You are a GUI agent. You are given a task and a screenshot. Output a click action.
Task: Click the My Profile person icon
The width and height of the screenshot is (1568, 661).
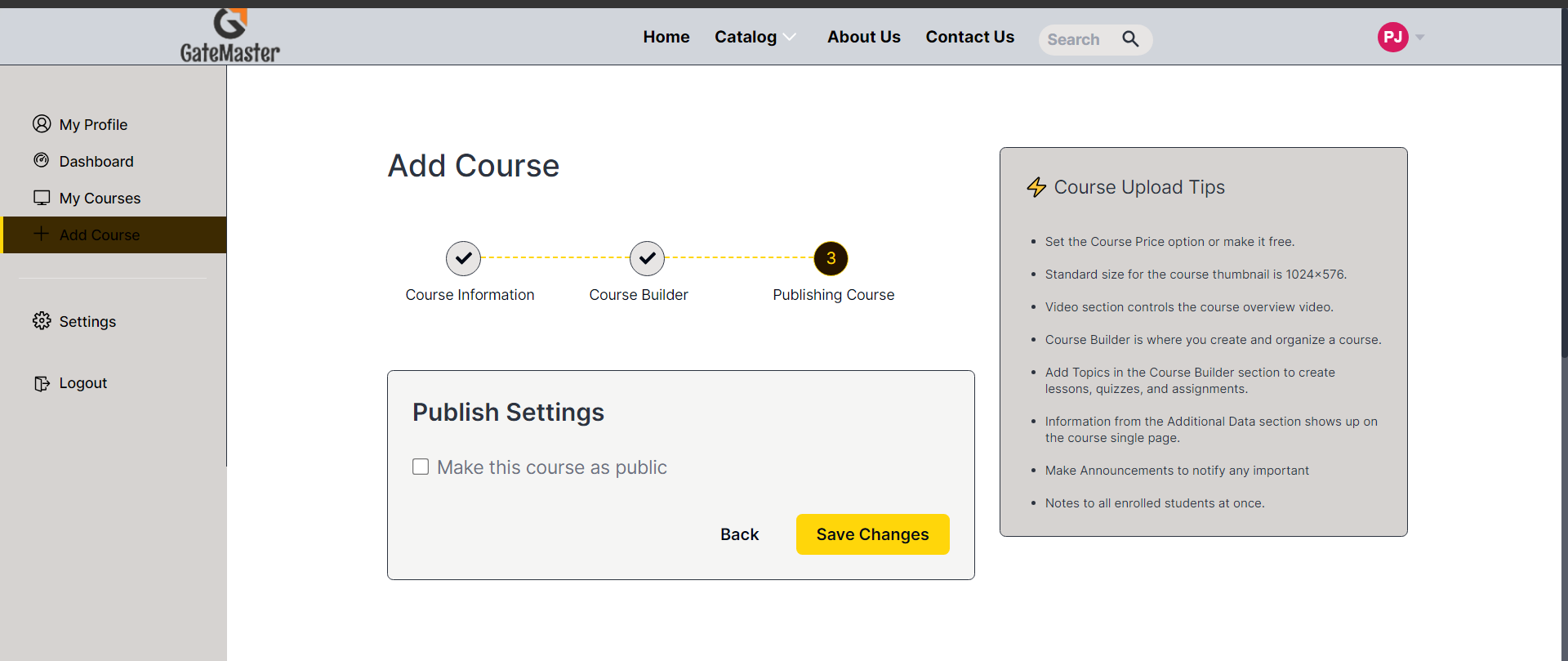coord(42,124)
